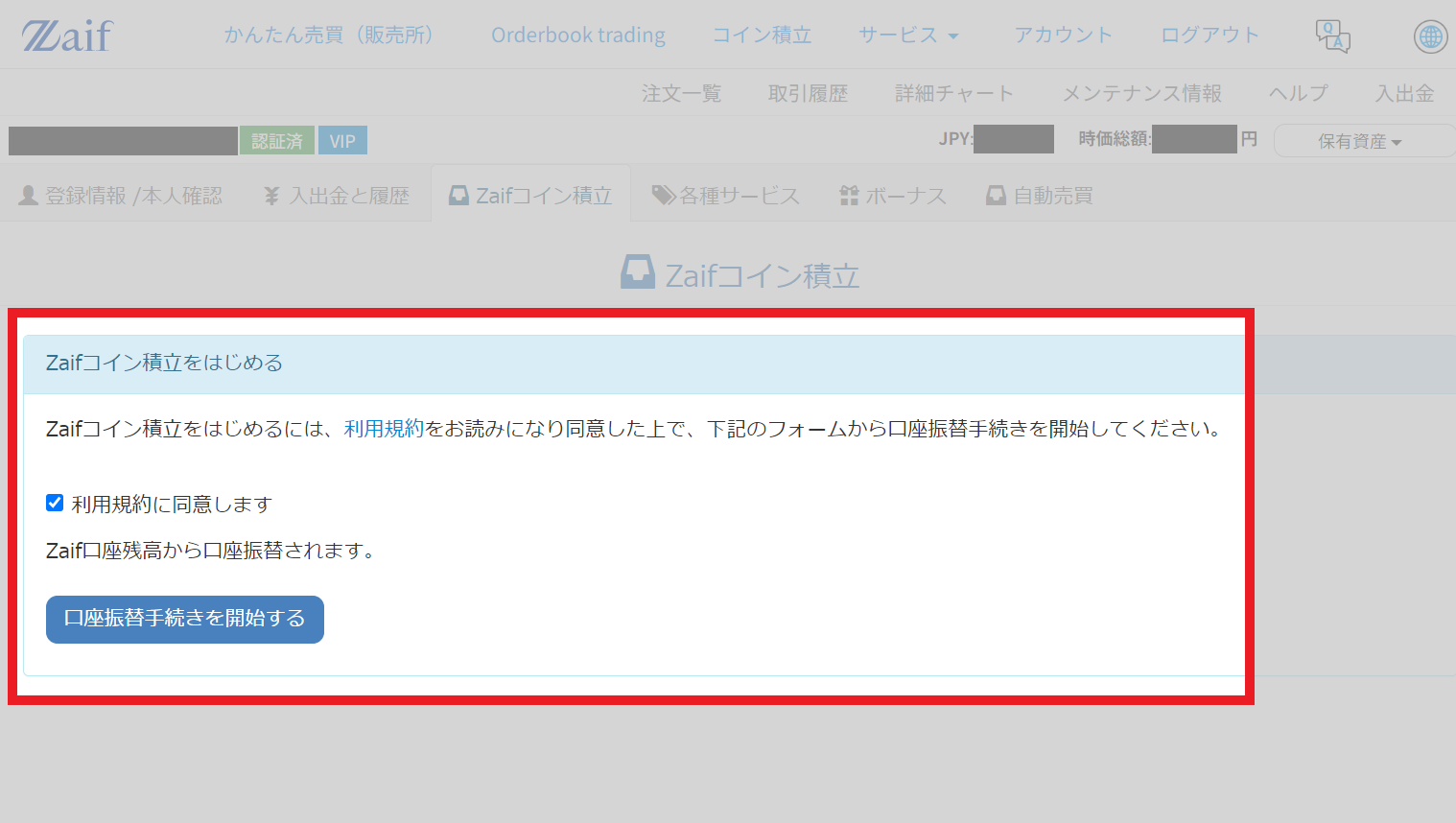
Task: Select the Zaifコイン積立 tab
Action: tap(530, 196)
